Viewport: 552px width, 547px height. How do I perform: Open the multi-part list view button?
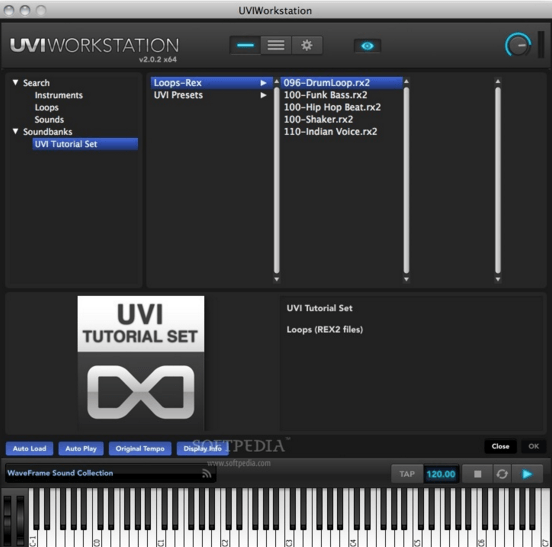pos(276,45)
